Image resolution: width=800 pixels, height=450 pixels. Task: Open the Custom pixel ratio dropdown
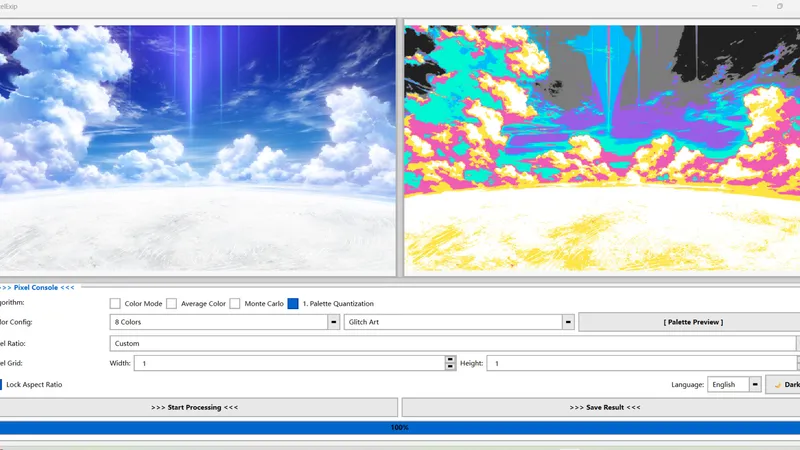point(450,343)
